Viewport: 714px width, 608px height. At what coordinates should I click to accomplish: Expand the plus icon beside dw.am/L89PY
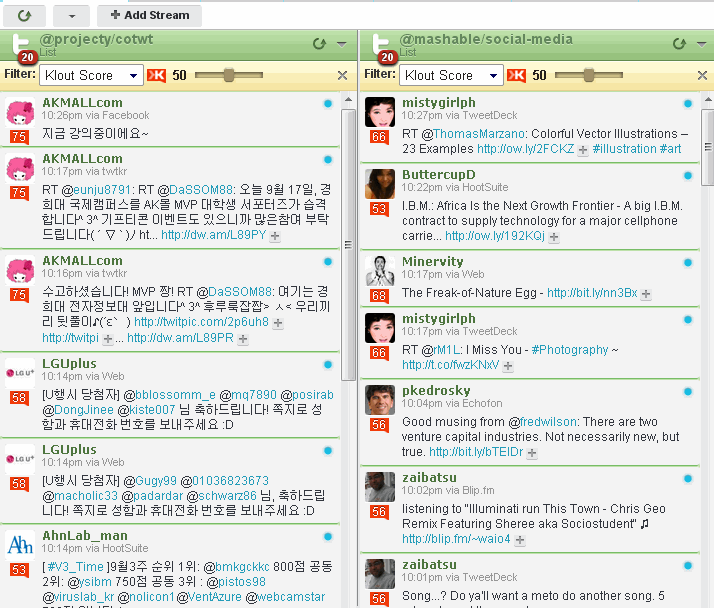coord(275,236)
